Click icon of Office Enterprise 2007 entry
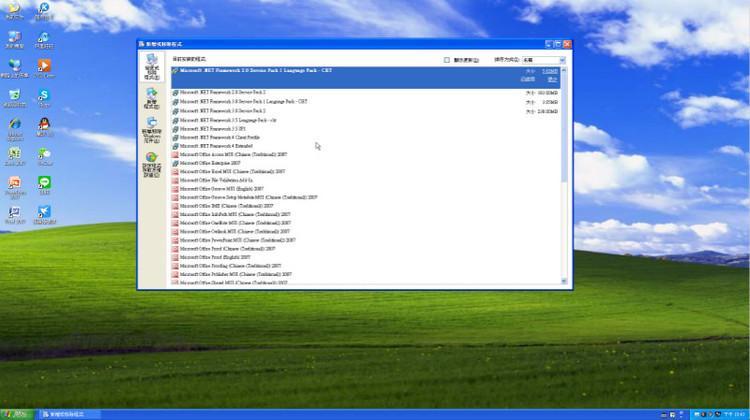The height and width of the screenshot is (420, 750). [x=175, y=163]
